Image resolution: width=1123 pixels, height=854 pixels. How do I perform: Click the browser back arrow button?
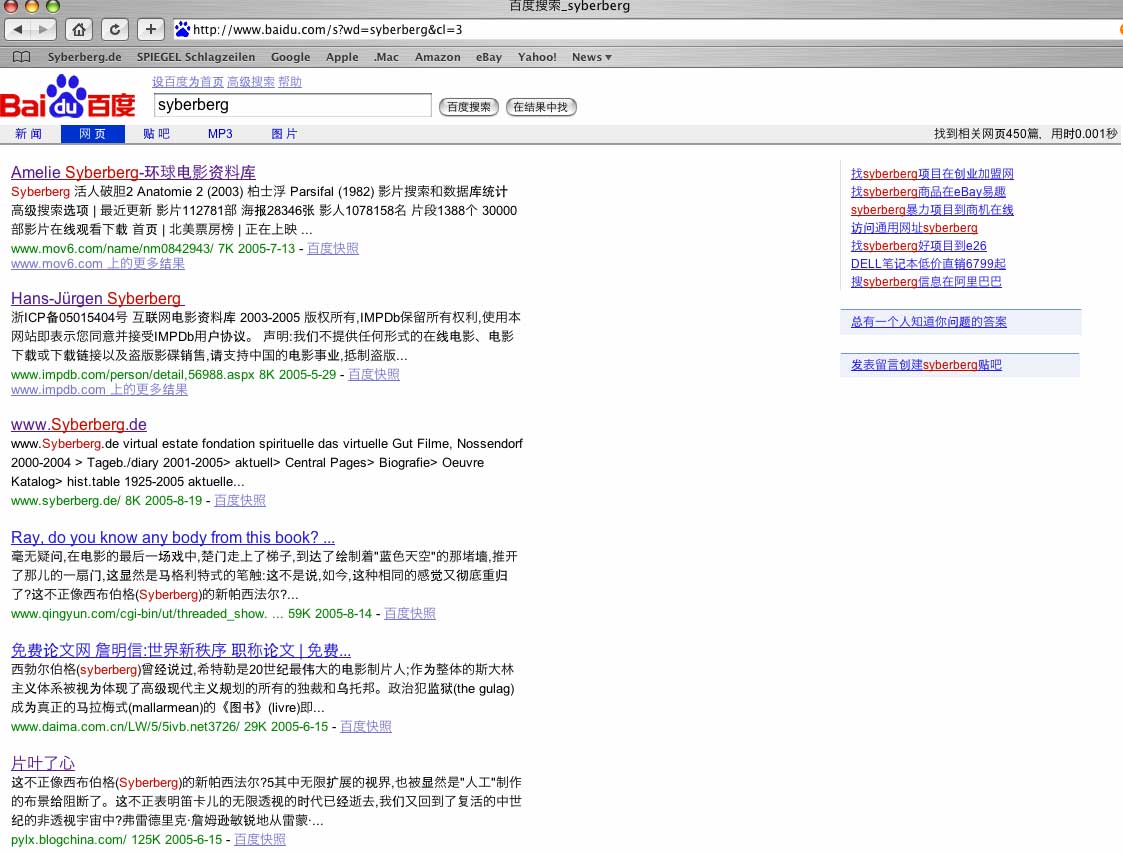[x=20, y=29]
